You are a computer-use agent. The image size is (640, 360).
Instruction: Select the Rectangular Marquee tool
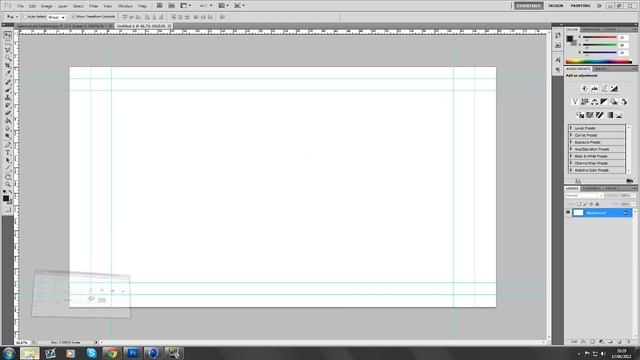pos(7,43)
